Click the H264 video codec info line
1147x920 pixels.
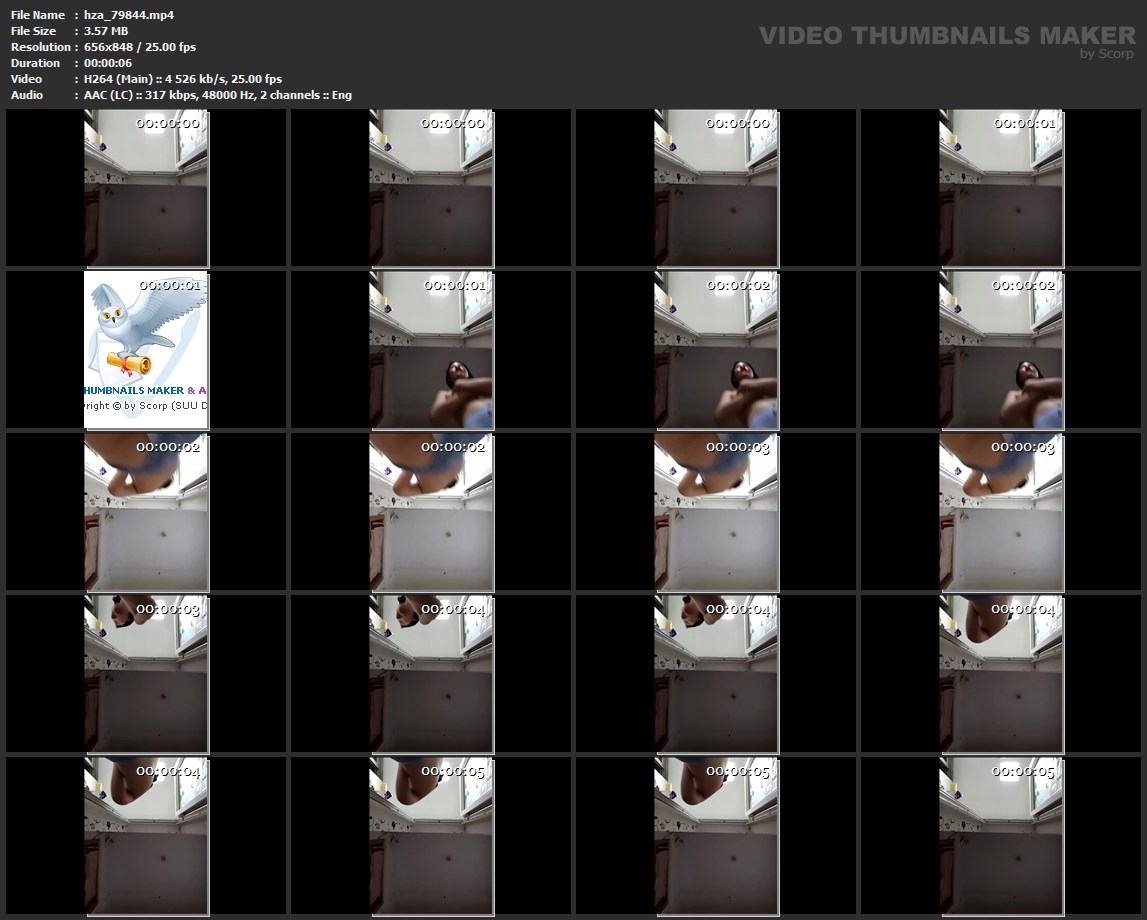pos(183,79)
